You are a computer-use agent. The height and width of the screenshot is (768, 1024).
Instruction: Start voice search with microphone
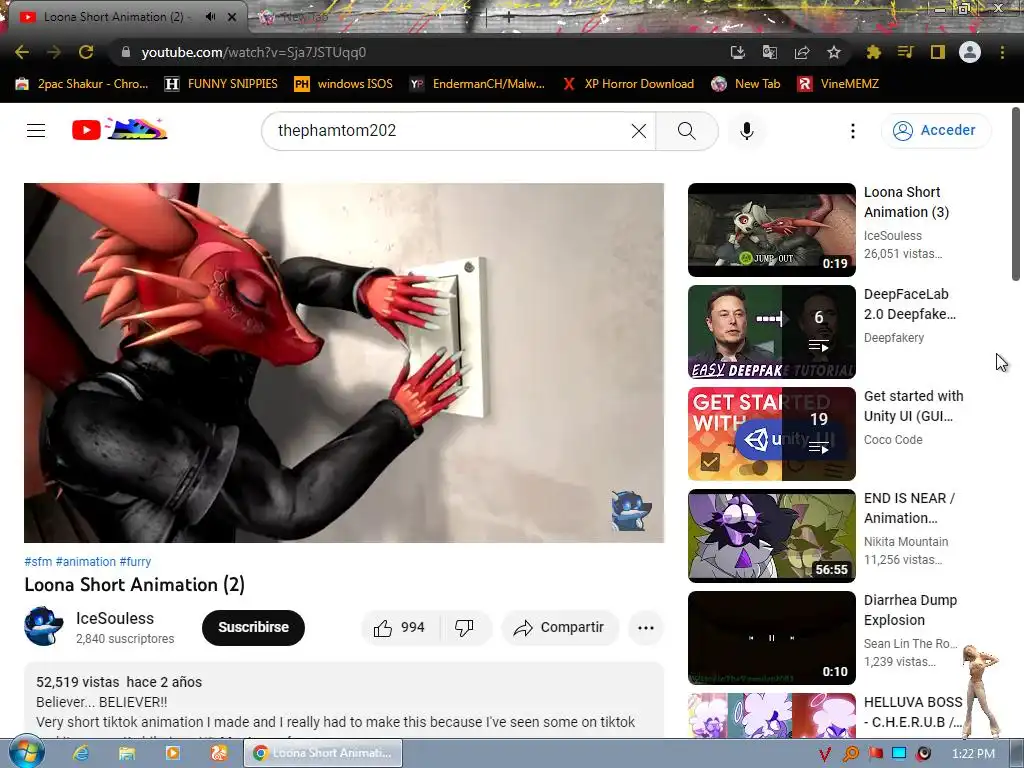pyautogui.click(x=747, y=131)
